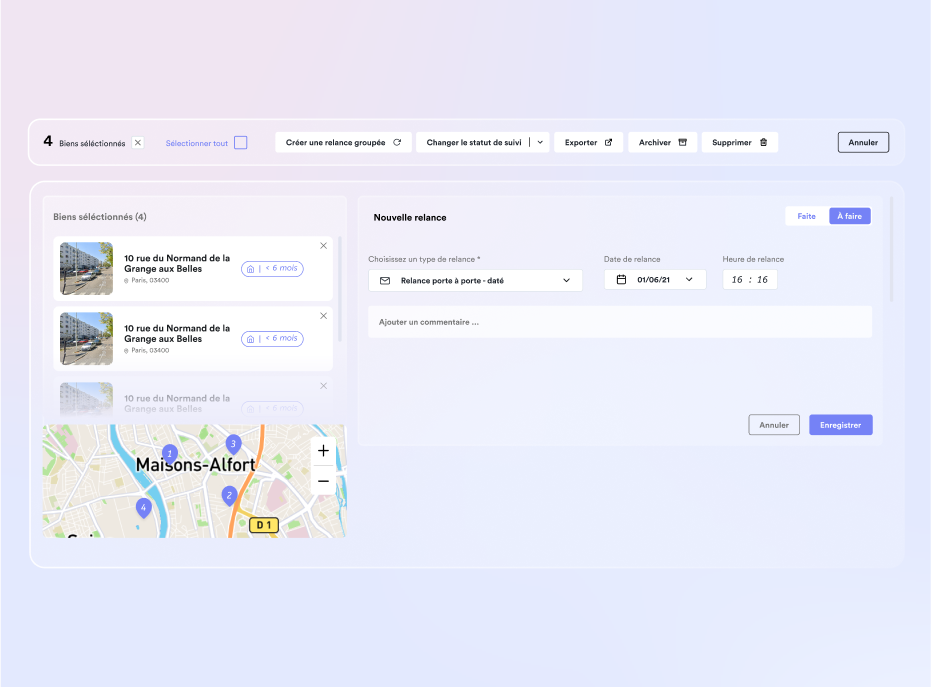Viewport: 931px width, 688px height.
Task: Click the Exporter button
Action: coord(588,142)
